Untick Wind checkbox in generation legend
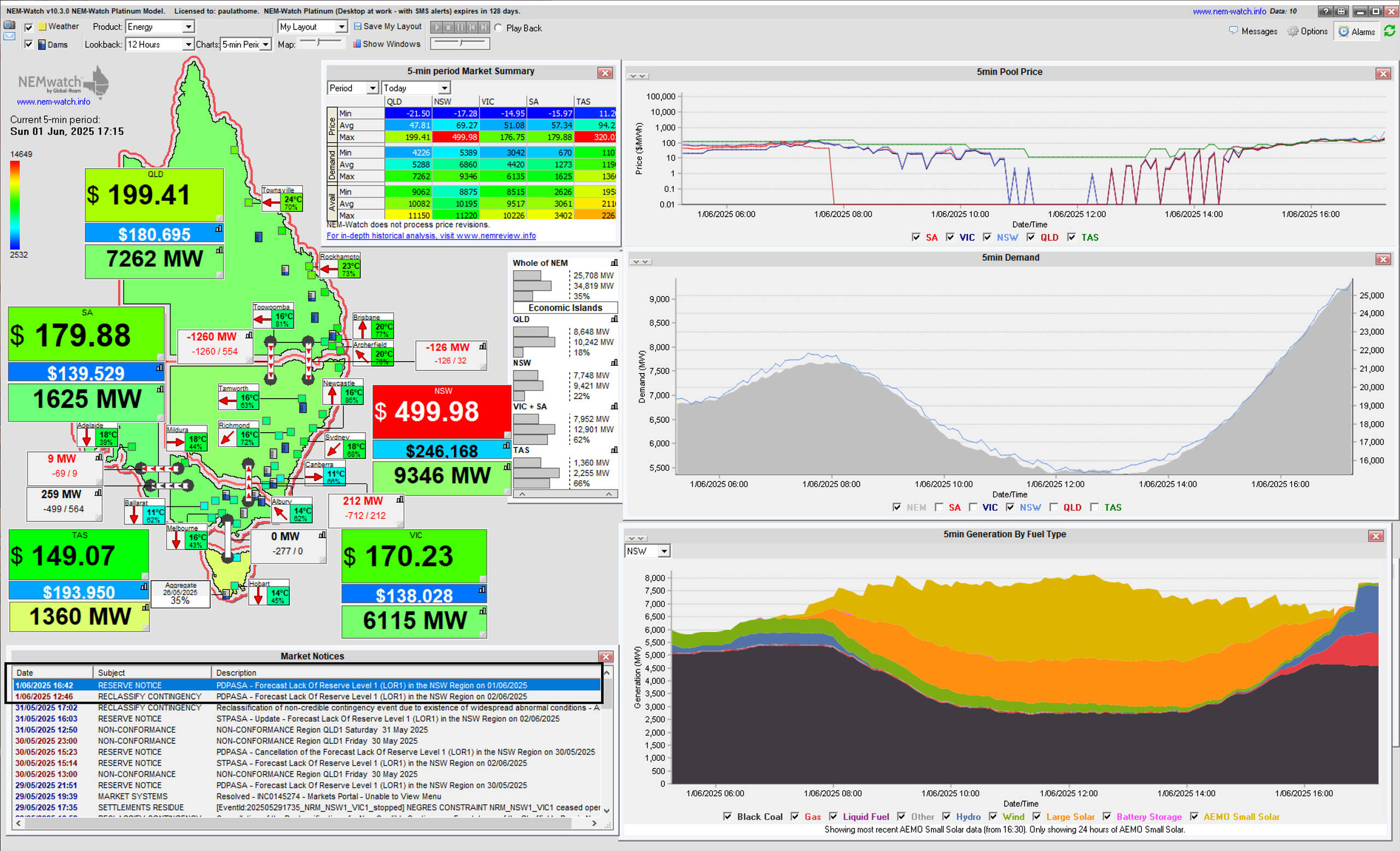 click(x=993, y=817)
